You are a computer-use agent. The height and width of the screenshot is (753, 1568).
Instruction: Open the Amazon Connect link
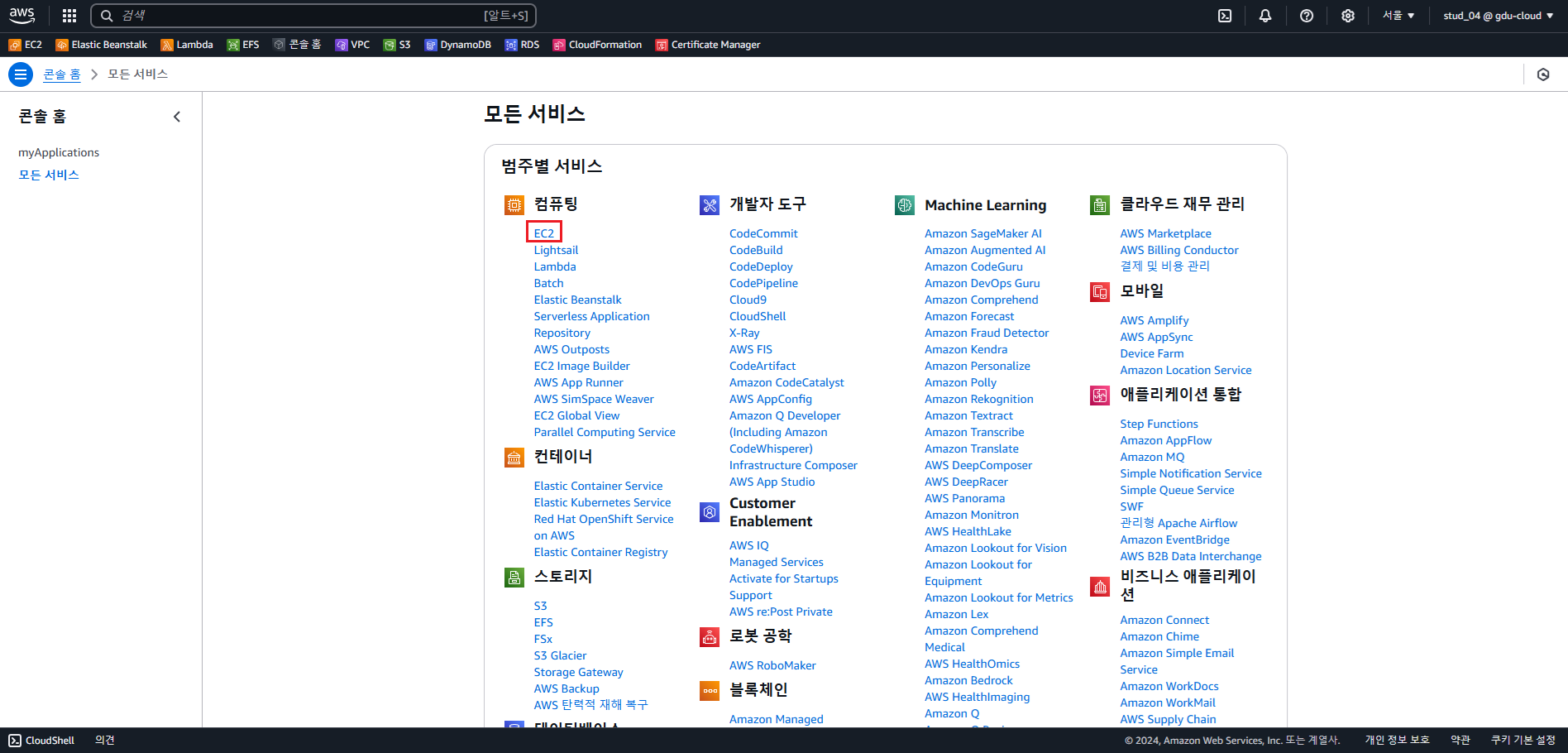point(1164,620)
